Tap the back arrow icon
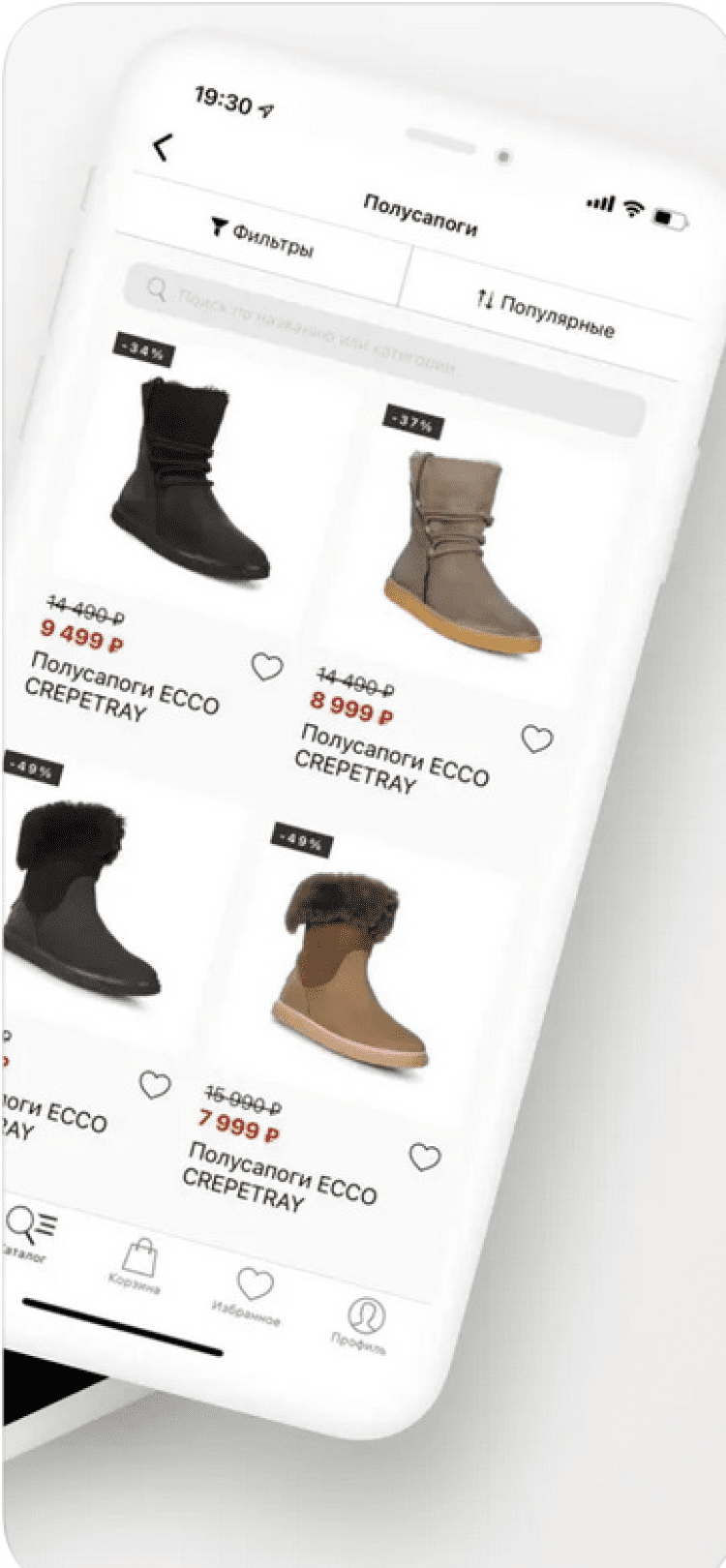This screenshot has height=1568, width=726. coord(163,147)
